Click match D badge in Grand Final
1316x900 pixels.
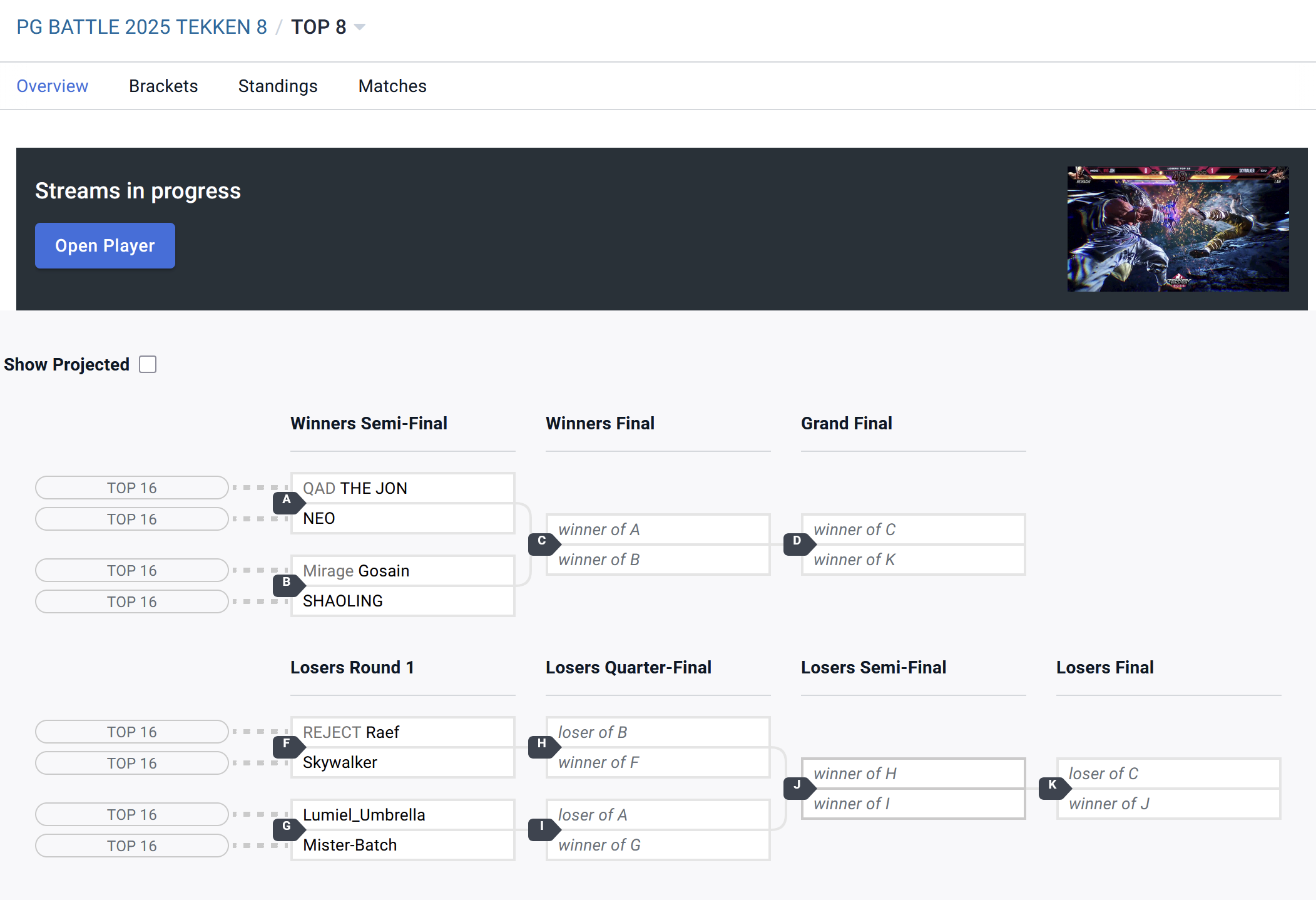797,542
